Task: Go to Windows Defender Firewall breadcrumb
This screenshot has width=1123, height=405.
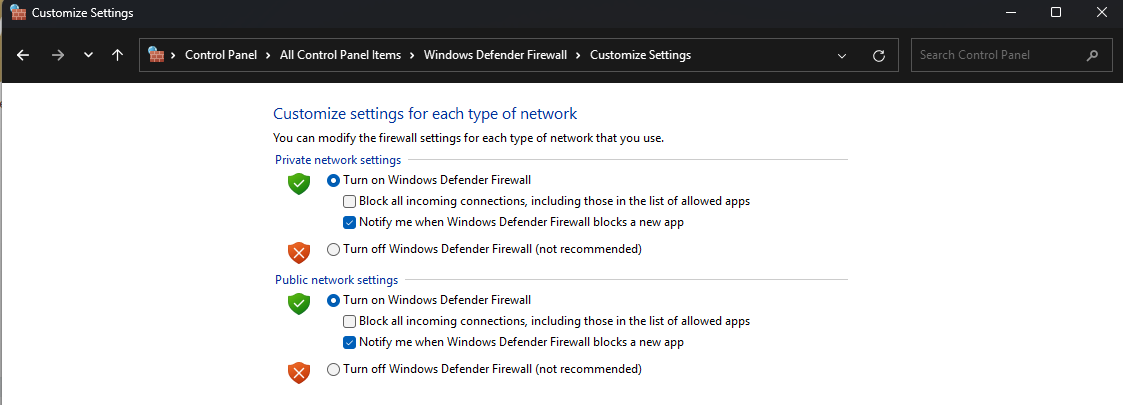Action: (x=496, y=55)
